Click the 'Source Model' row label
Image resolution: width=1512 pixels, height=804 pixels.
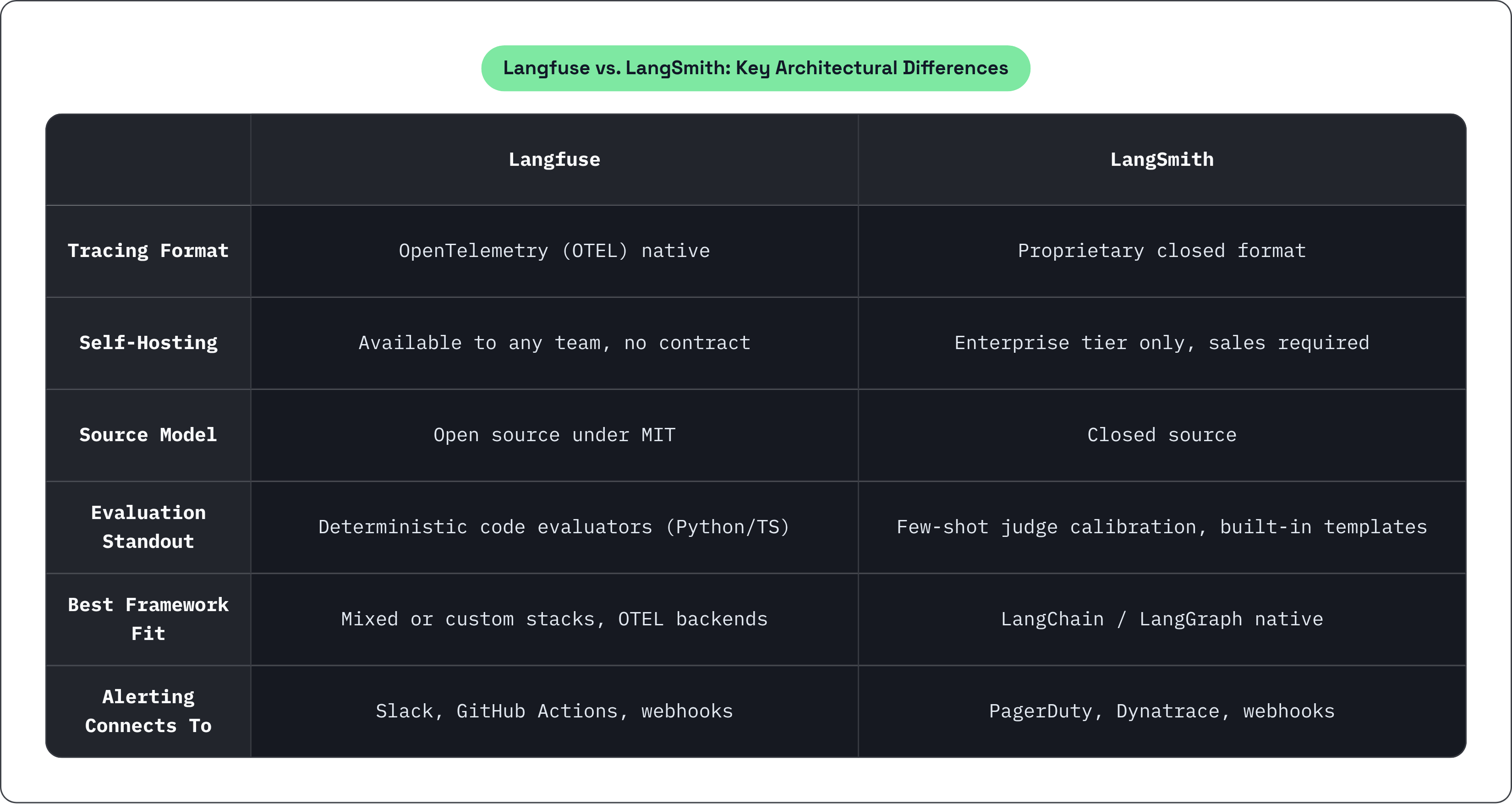[148, 436]
